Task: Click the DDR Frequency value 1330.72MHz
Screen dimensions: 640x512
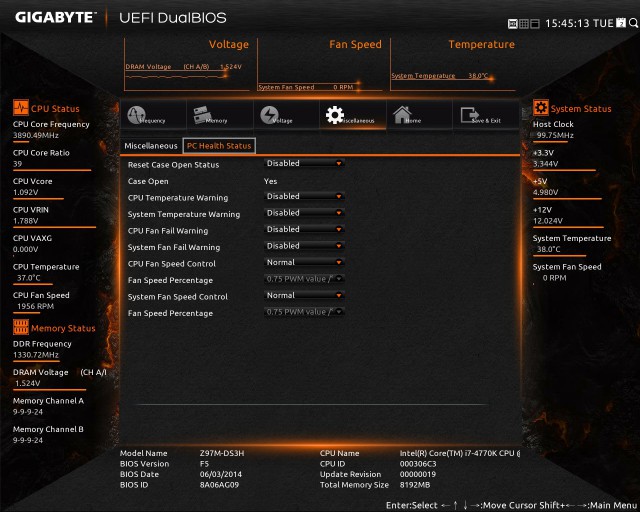Action: coord(36,355)
